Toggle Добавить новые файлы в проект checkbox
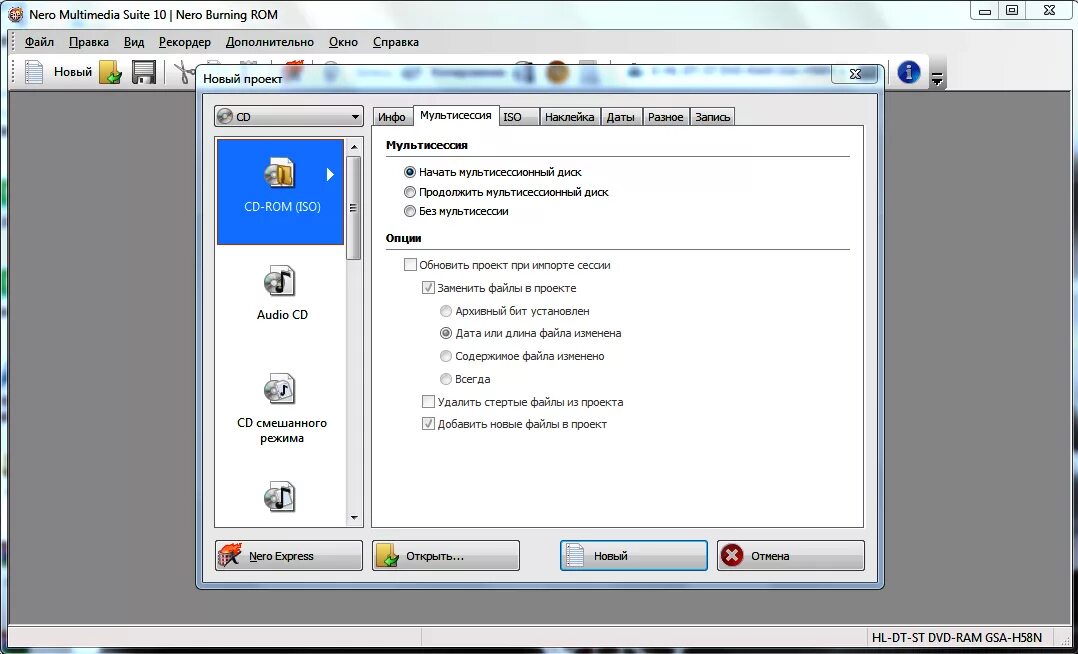Viewport: 1078px width, 654px height. (x=428, y=424)
